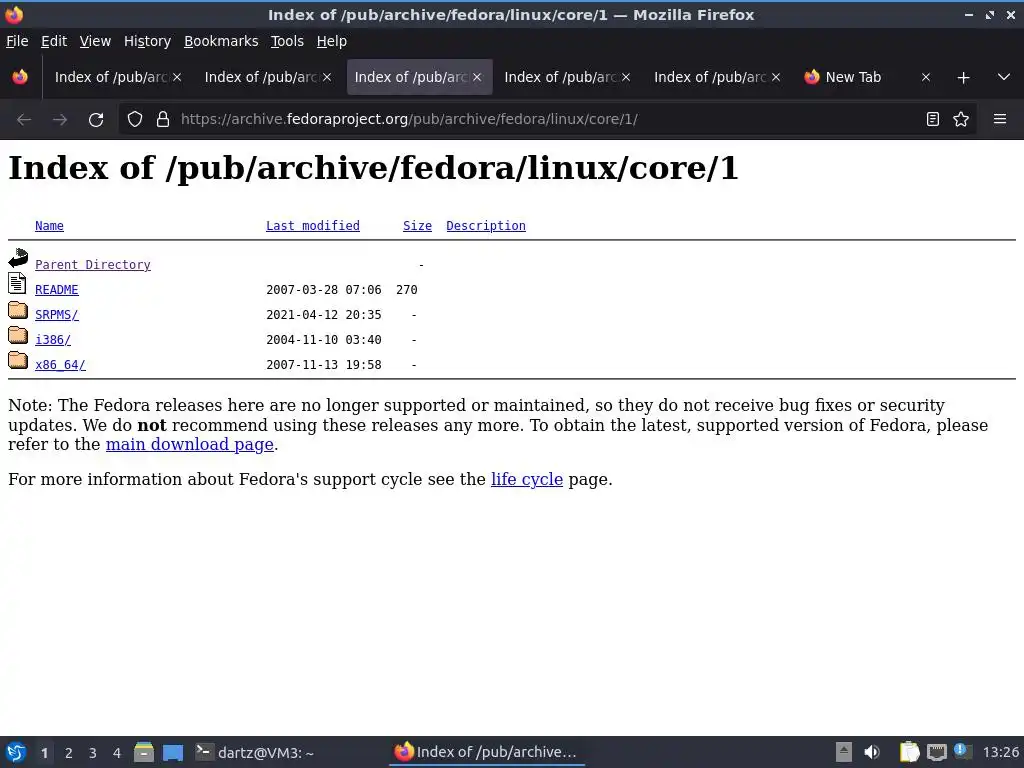1024x768 pixels.
Task: Click README date 2007-03-28 07:06
Action: tap(323, 290)
